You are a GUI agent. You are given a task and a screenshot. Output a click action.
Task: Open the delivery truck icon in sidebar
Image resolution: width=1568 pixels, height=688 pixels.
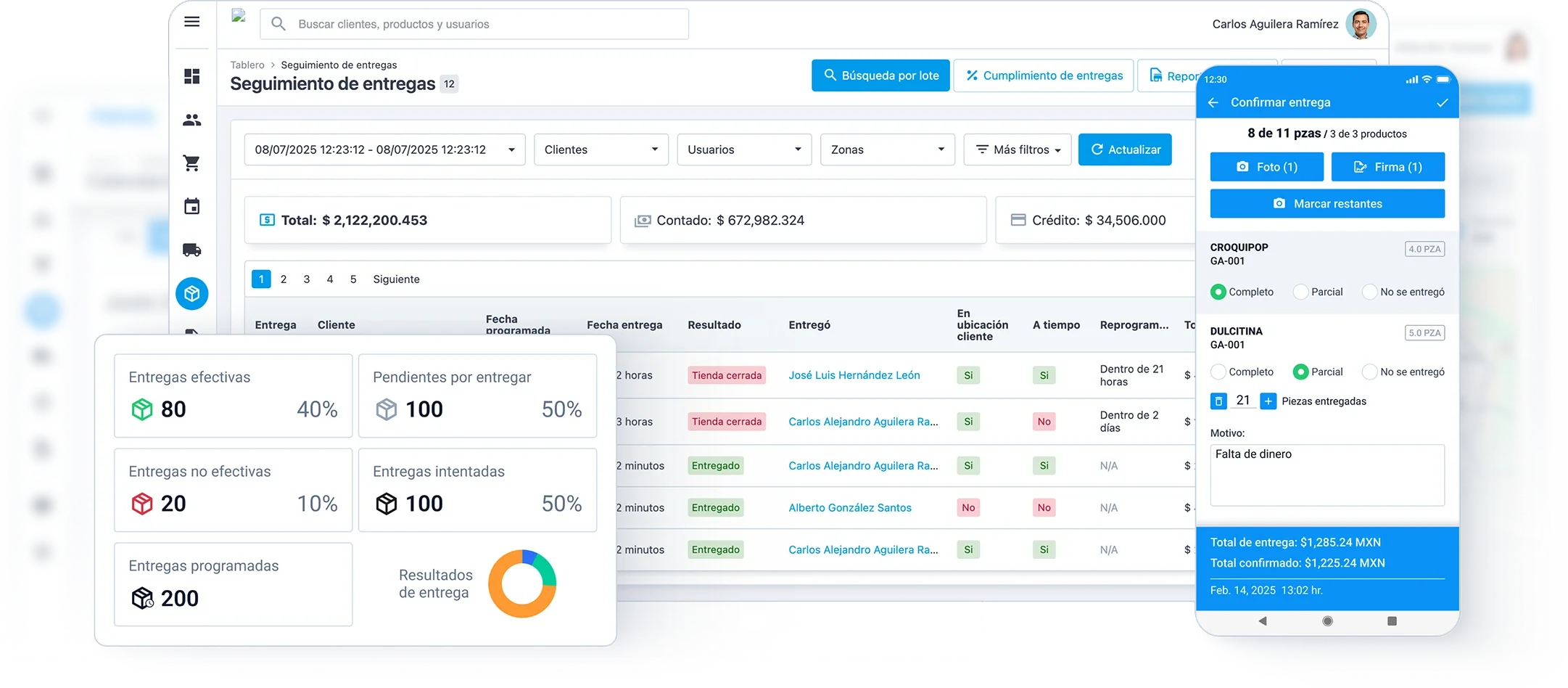tap(191, 250)
